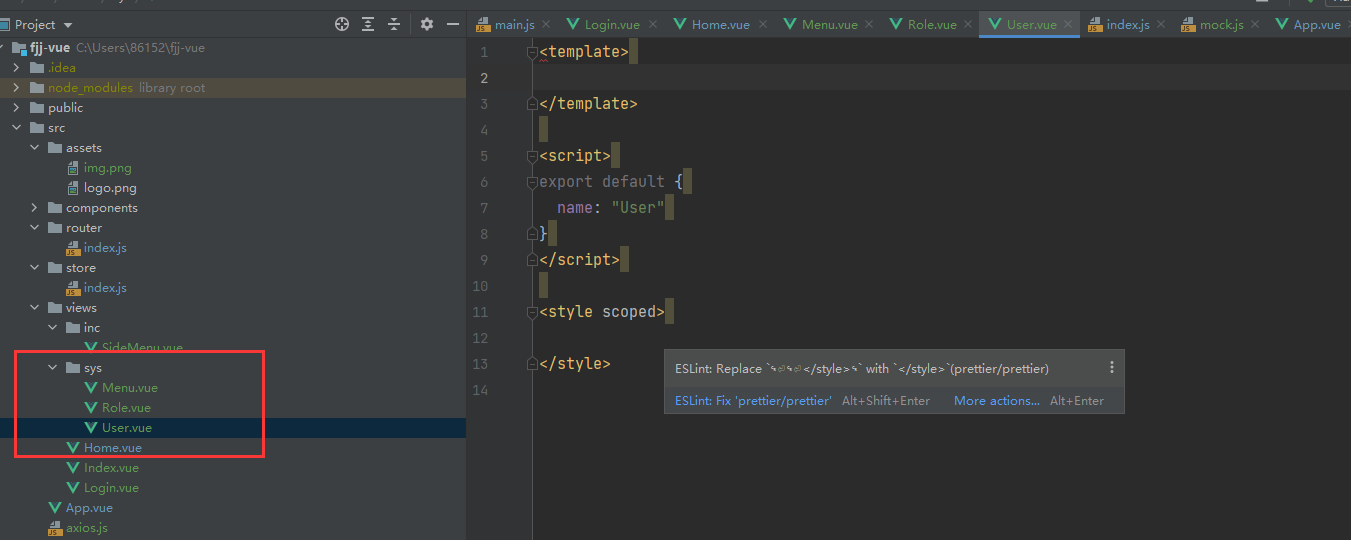Open the three-dots menu in ESLint popup
Viewport: 1351px width, 540px height.
click(1111, 368)
